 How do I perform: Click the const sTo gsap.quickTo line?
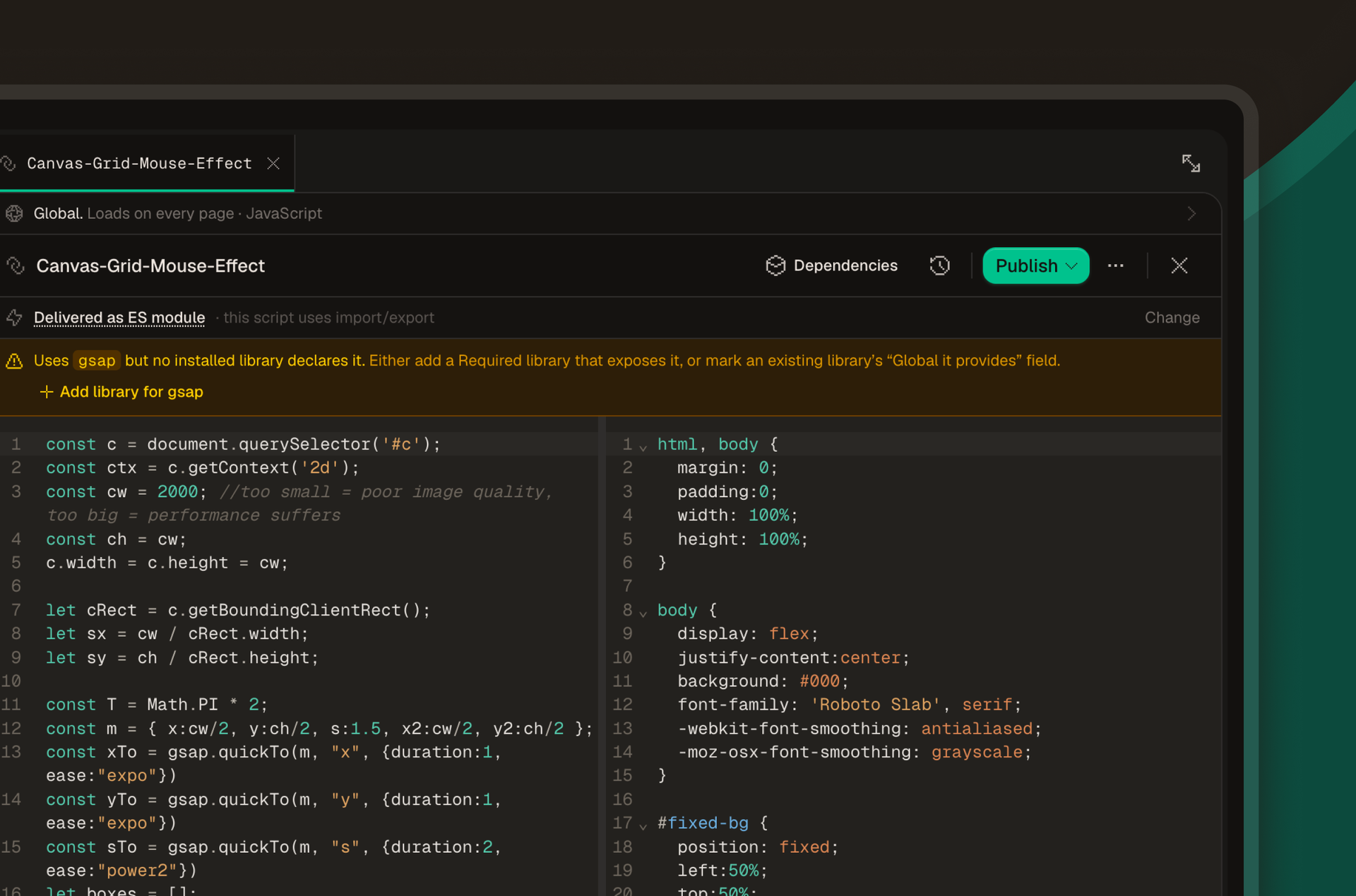[x=274, y=859]
